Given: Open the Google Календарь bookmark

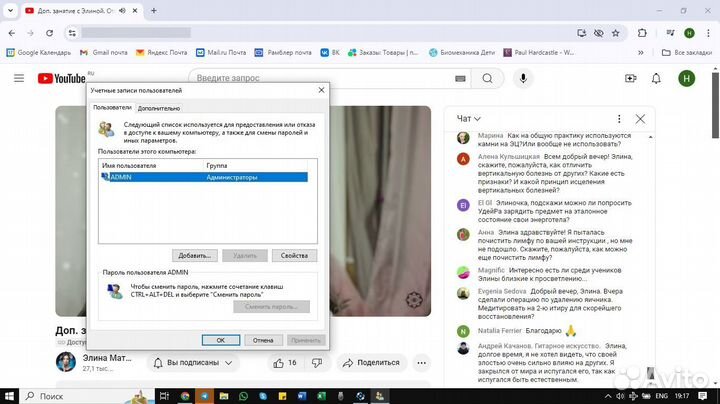Looking at the screenshot, I should pos(39,53).
